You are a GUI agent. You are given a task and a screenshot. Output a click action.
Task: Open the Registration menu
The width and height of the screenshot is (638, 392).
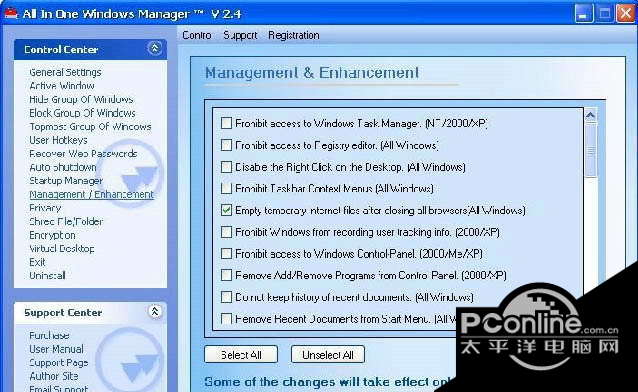[293, 35]
